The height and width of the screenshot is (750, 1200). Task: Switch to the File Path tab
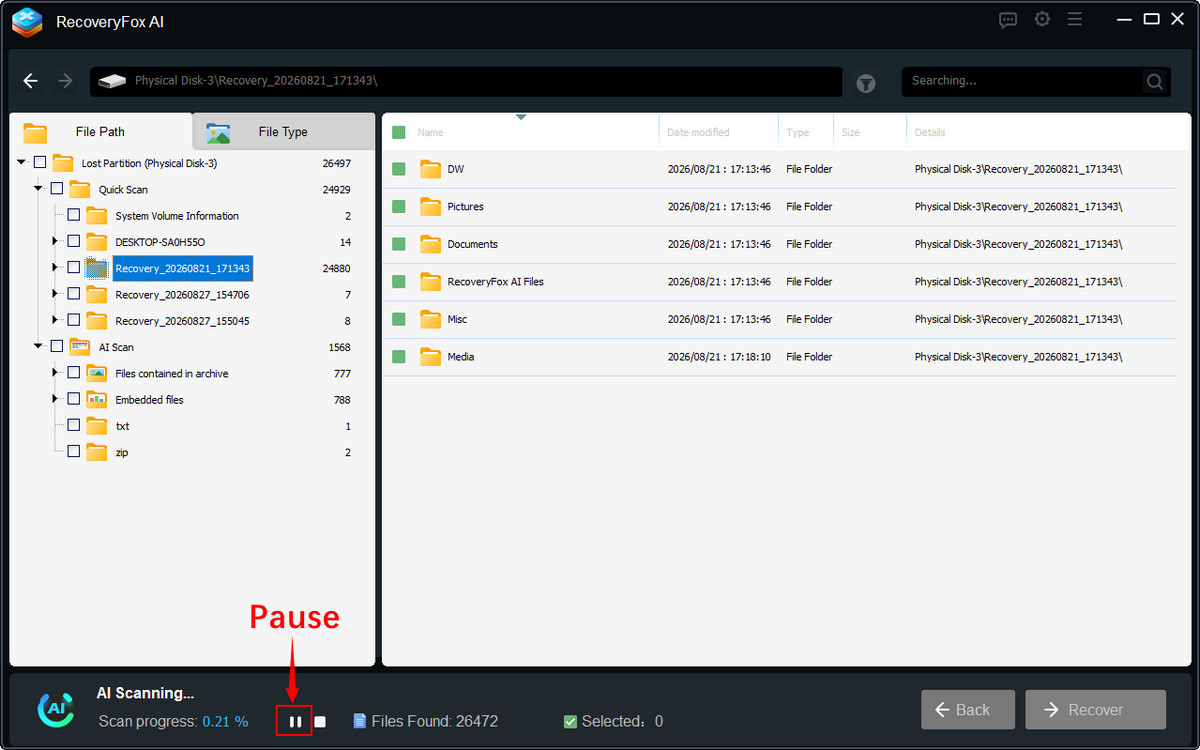coord(100,132)
